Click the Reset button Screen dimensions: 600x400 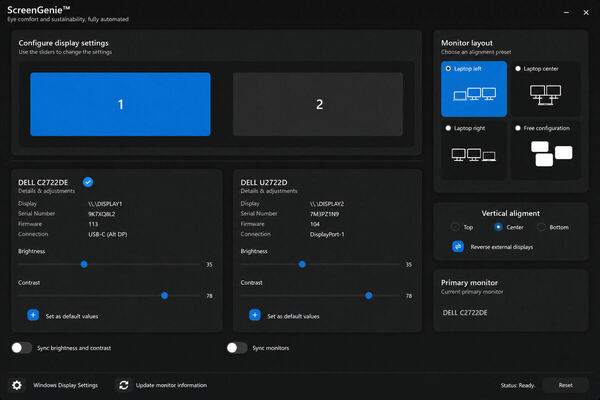point(565,385)
